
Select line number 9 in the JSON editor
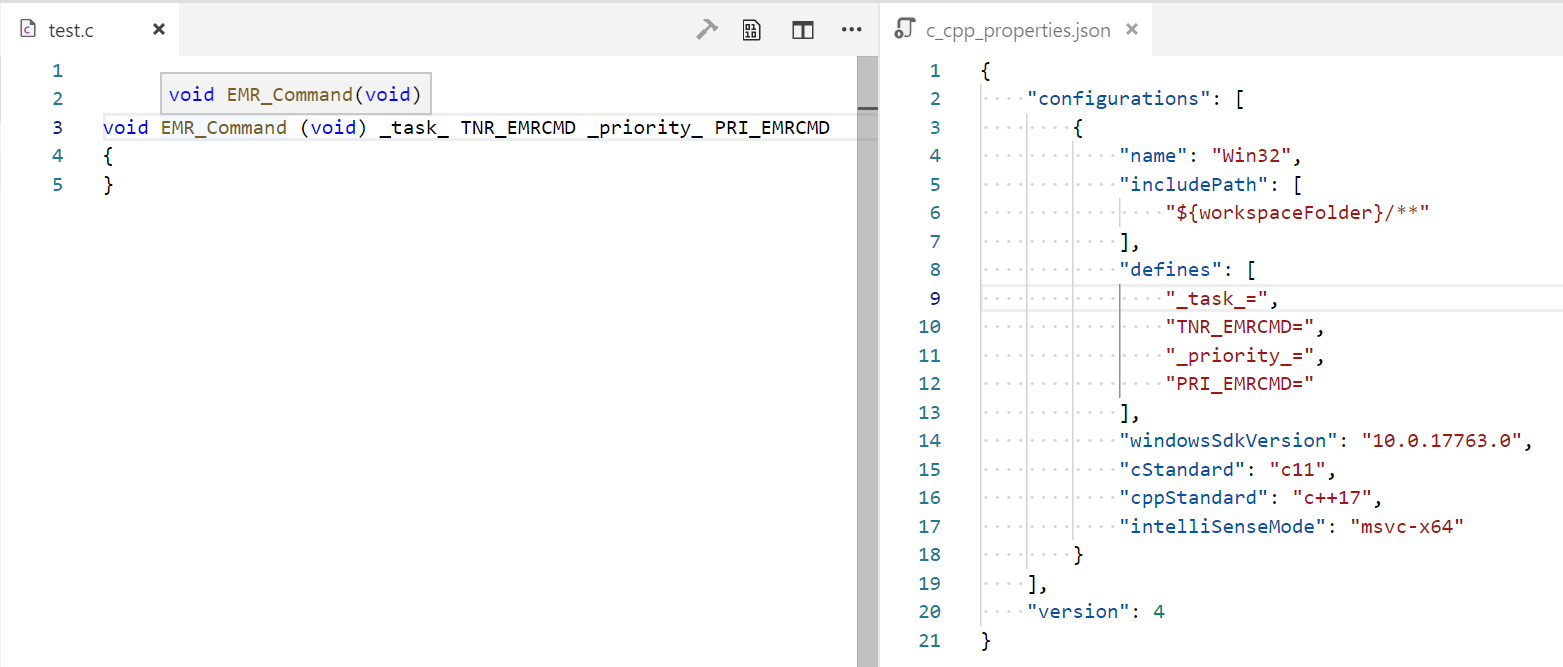pos(934,298)
